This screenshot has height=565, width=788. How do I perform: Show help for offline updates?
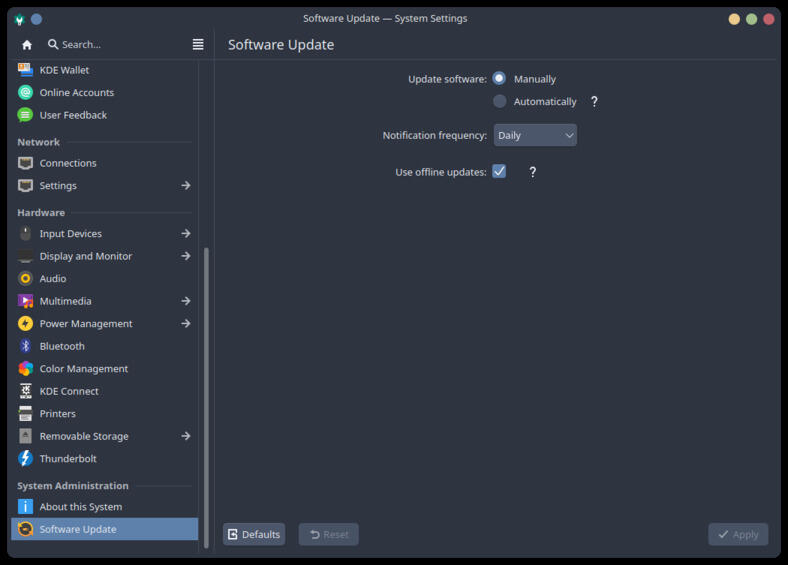533,172
